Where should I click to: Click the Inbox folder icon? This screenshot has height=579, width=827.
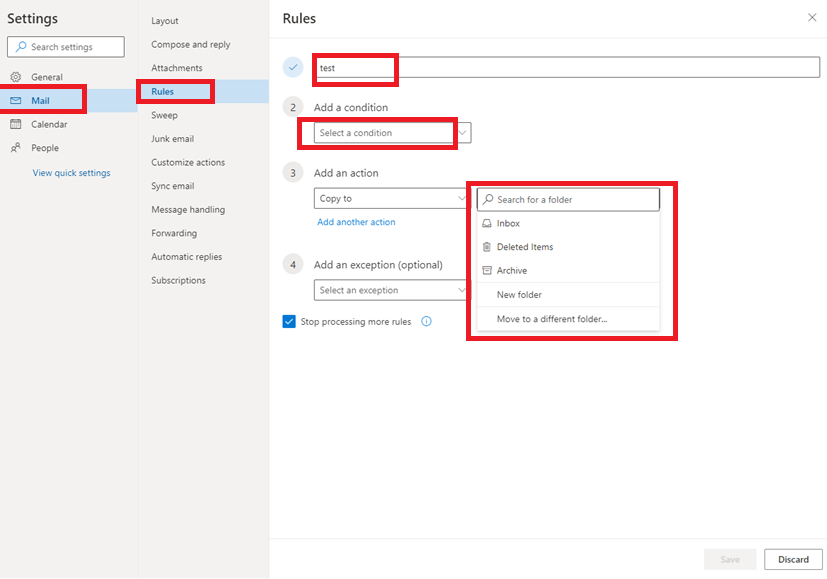click(x=487, y=224)
